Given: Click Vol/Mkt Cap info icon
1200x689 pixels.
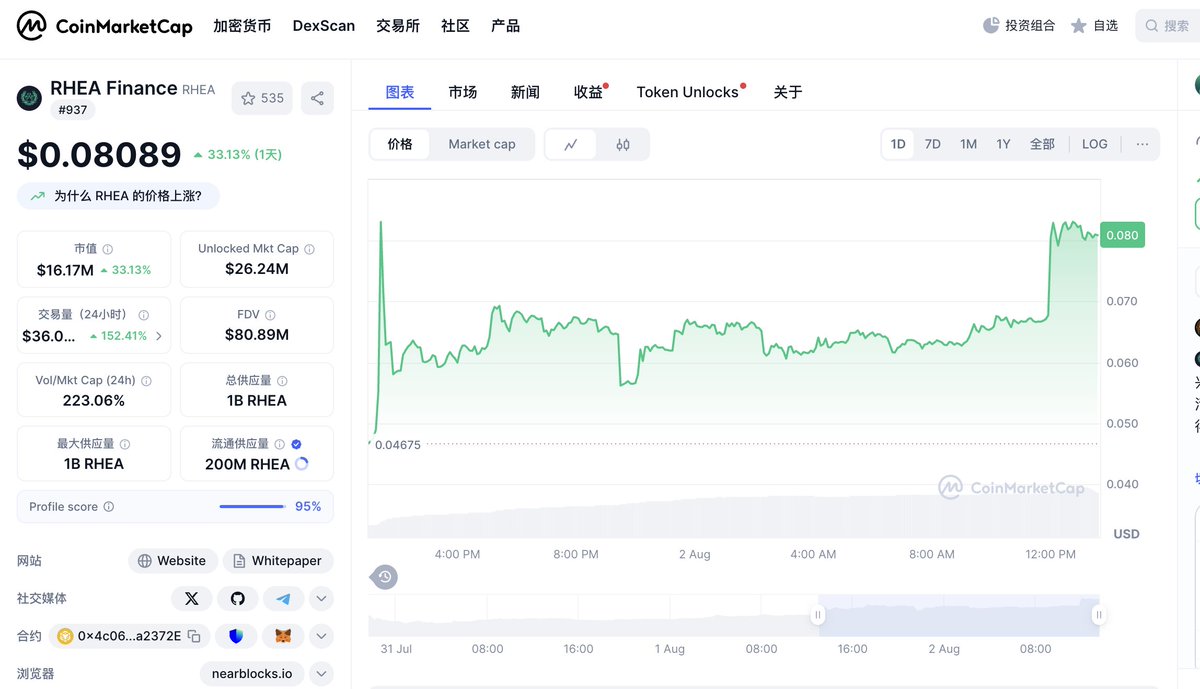Looking at the screenshot, I should 147,381.
